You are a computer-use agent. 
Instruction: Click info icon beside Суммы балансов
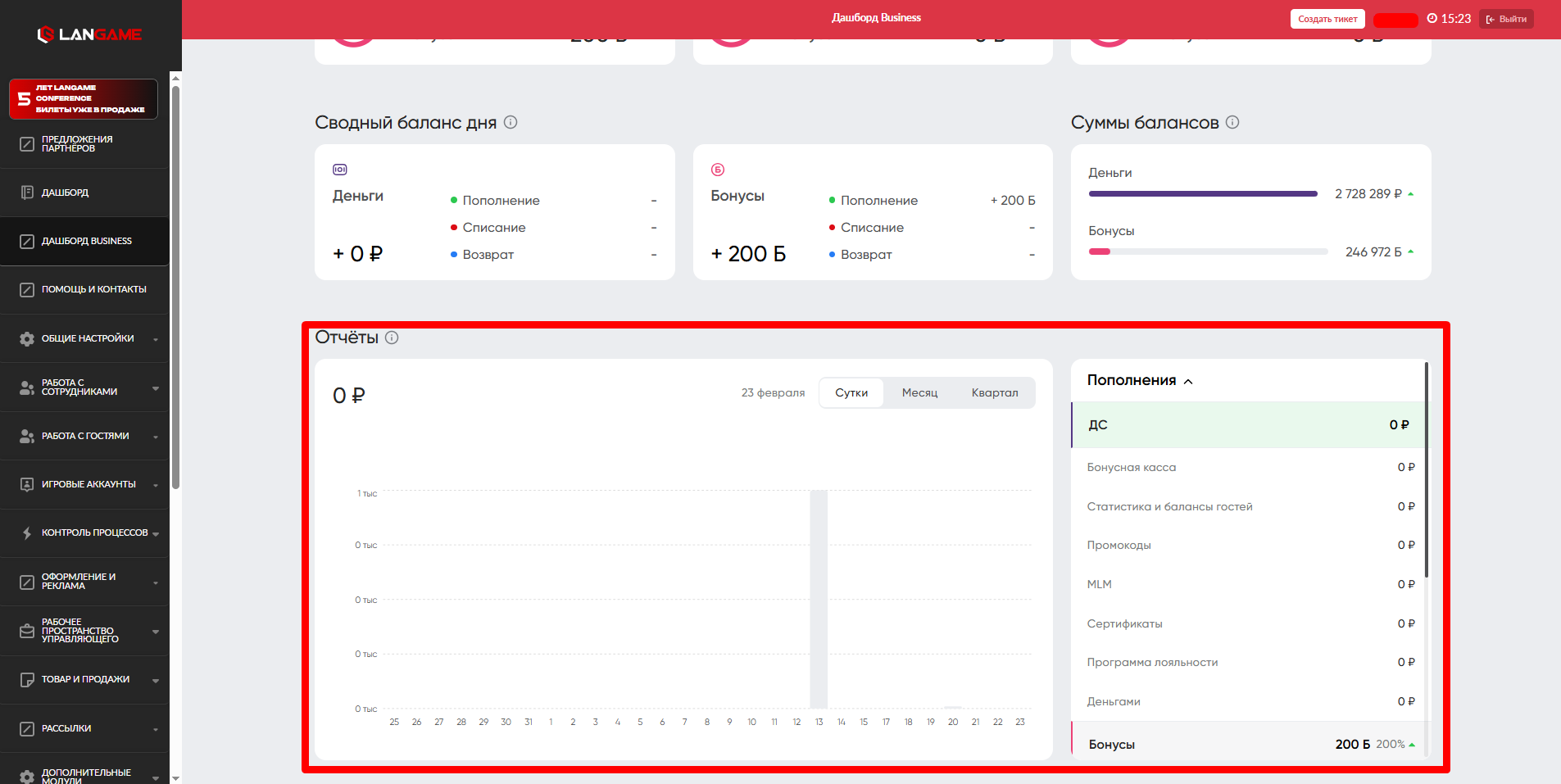[1232, 122]
